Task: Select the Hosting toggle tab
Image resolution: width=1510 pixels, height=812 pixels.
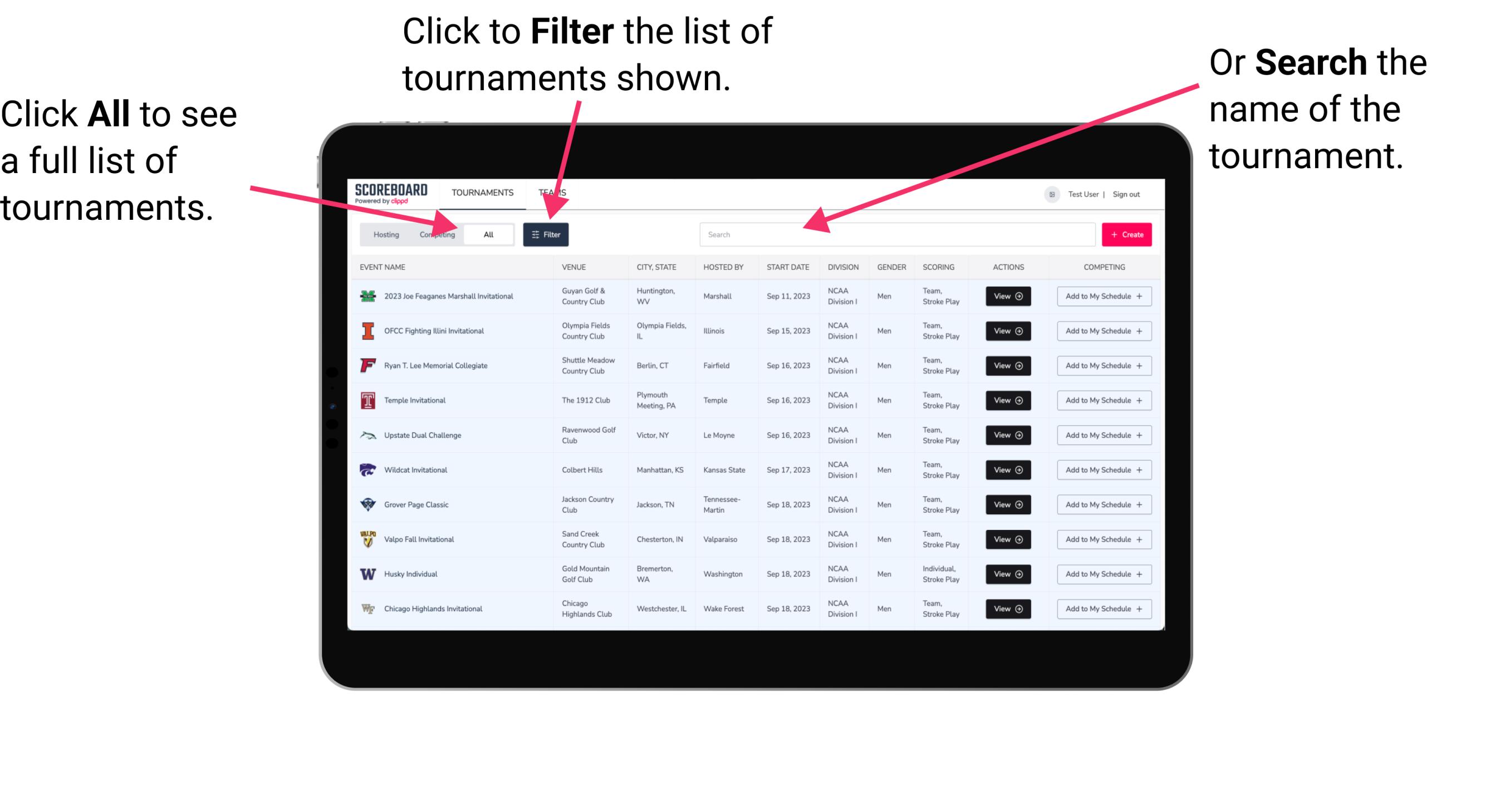Action: coord(385,234)
